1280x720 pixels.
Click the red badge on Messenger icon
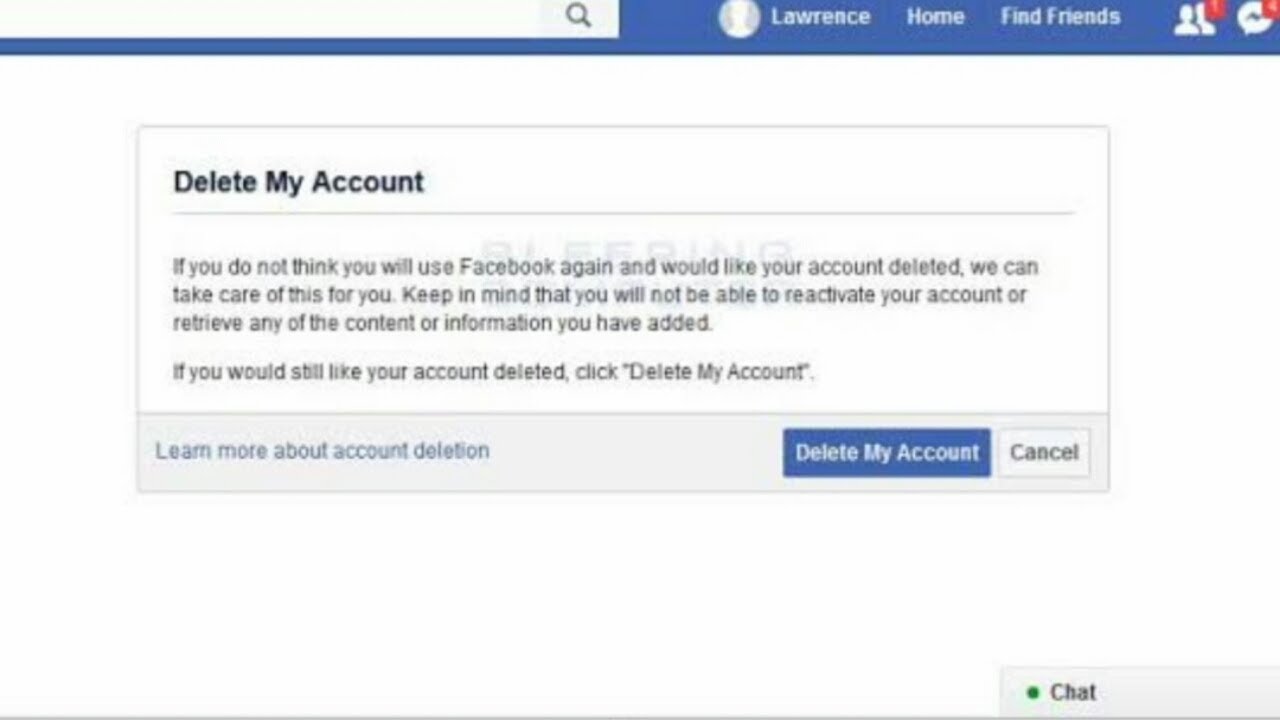[x=1273, y=7]
